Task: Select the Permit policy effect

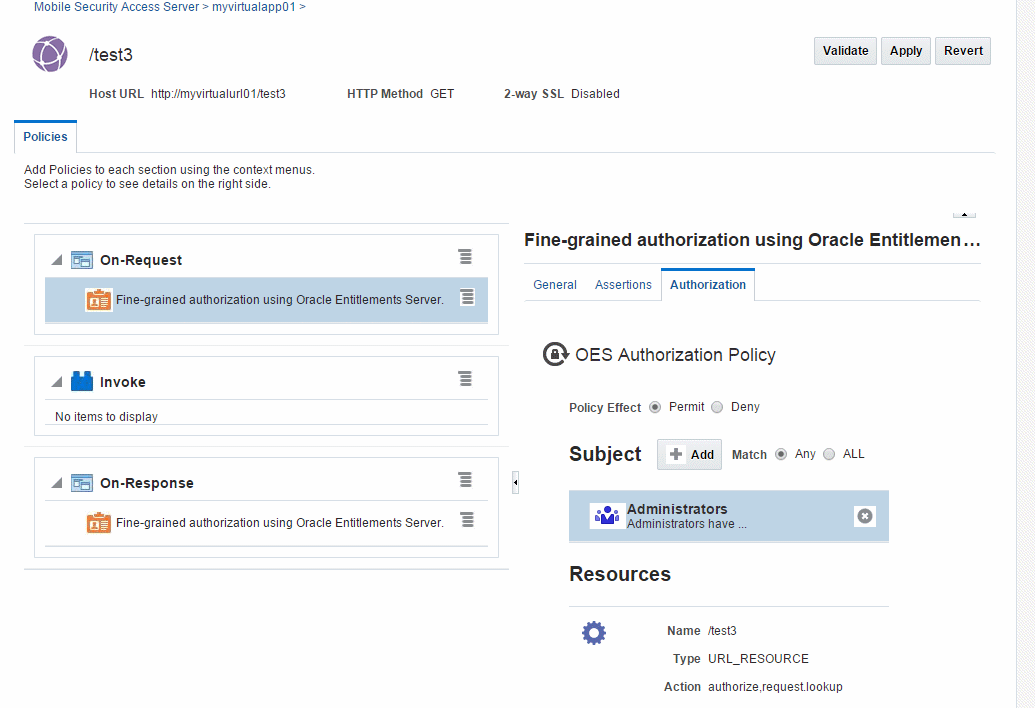Action: point(655,407)
